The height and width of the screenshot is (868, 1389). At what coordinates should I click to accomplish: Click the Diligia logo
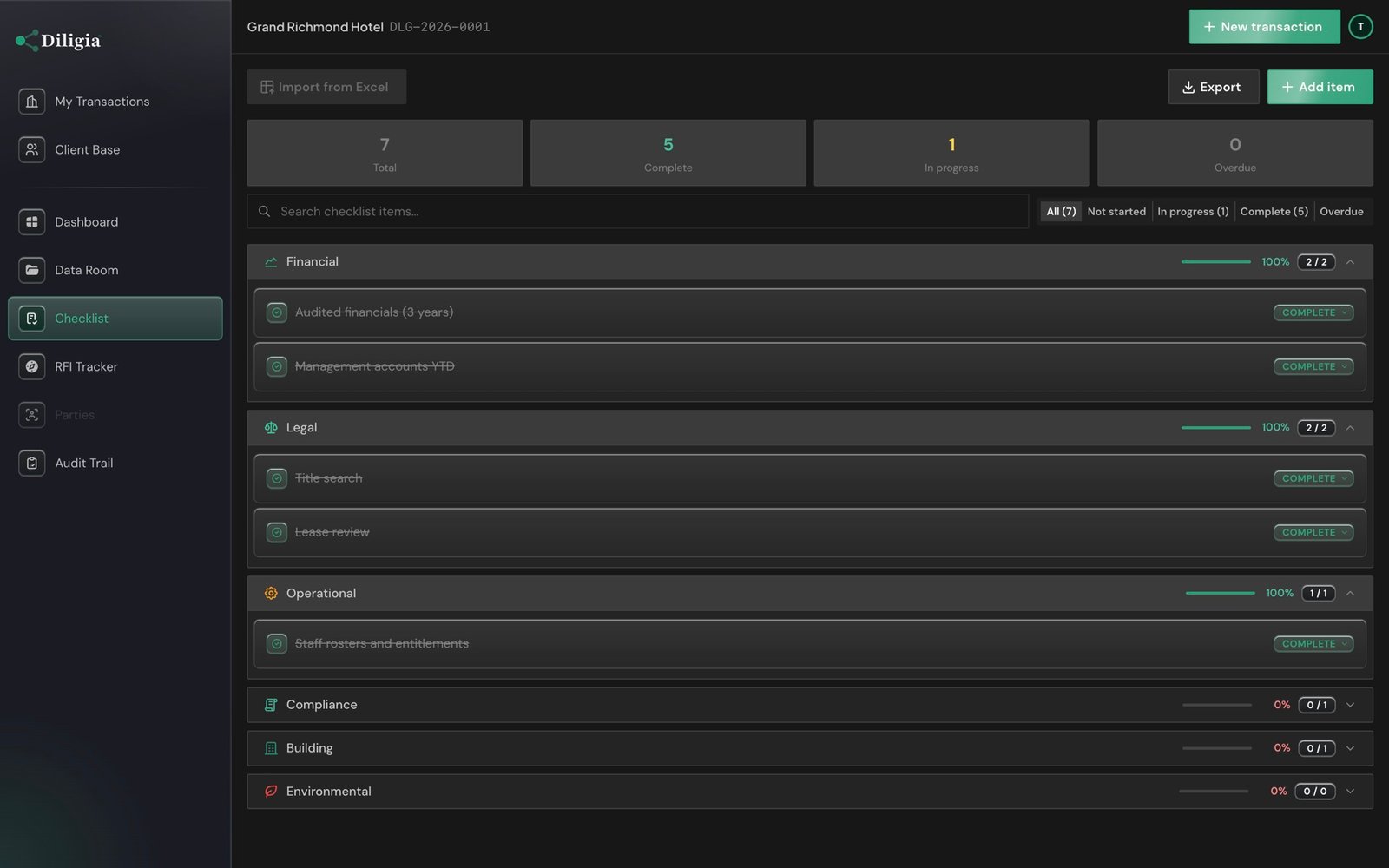pyautogui.click(x=58, y=41)
